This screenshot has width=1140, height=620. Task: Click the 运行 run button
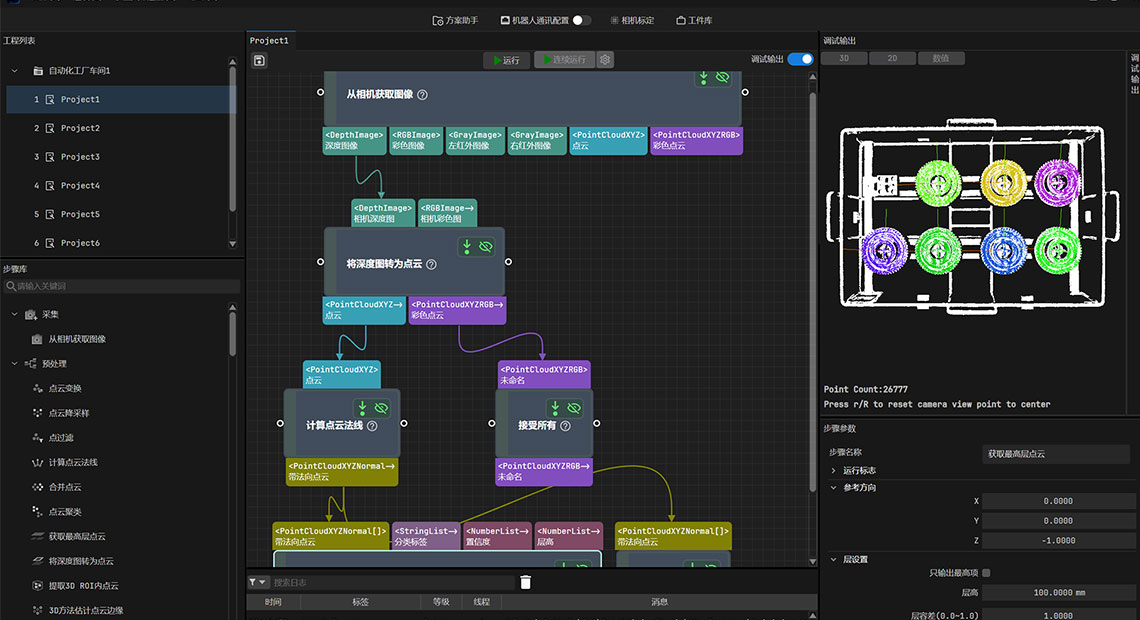506,60
